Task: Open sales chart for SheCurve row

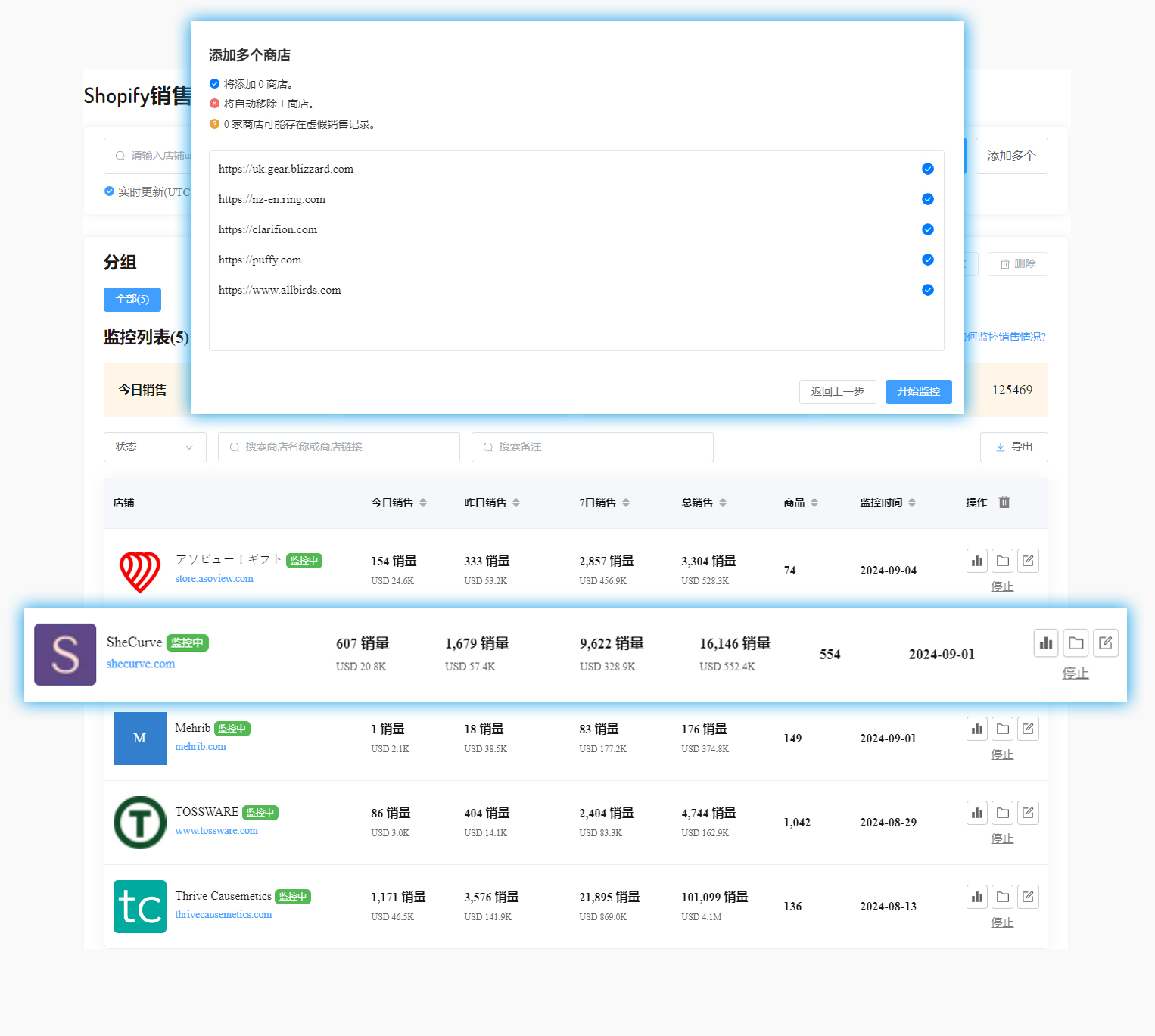Action: [x=1046, y=643]
